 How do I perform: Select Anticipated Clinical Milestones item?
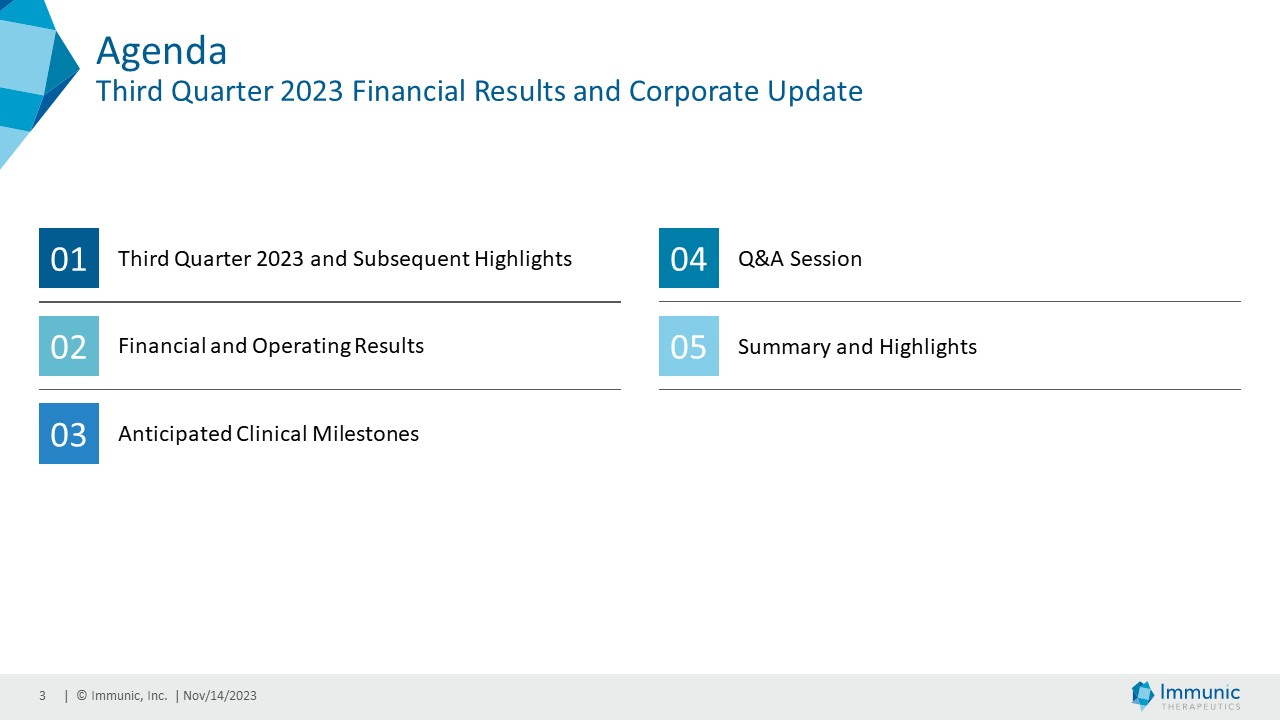[268, 434]
